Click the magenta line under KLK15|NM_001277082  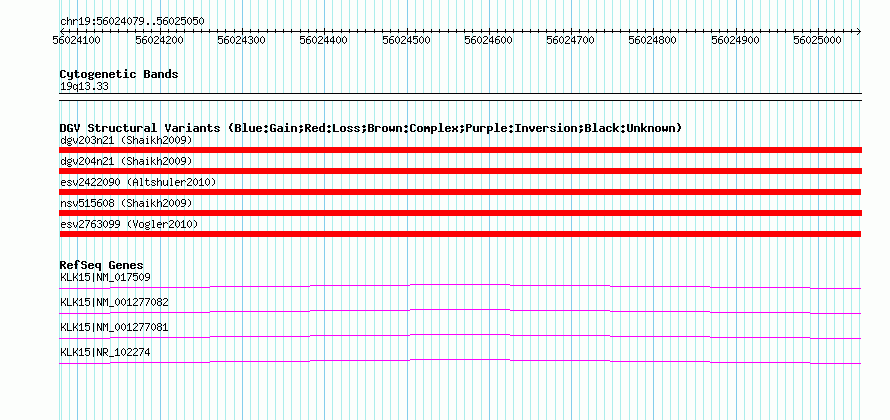460,312
